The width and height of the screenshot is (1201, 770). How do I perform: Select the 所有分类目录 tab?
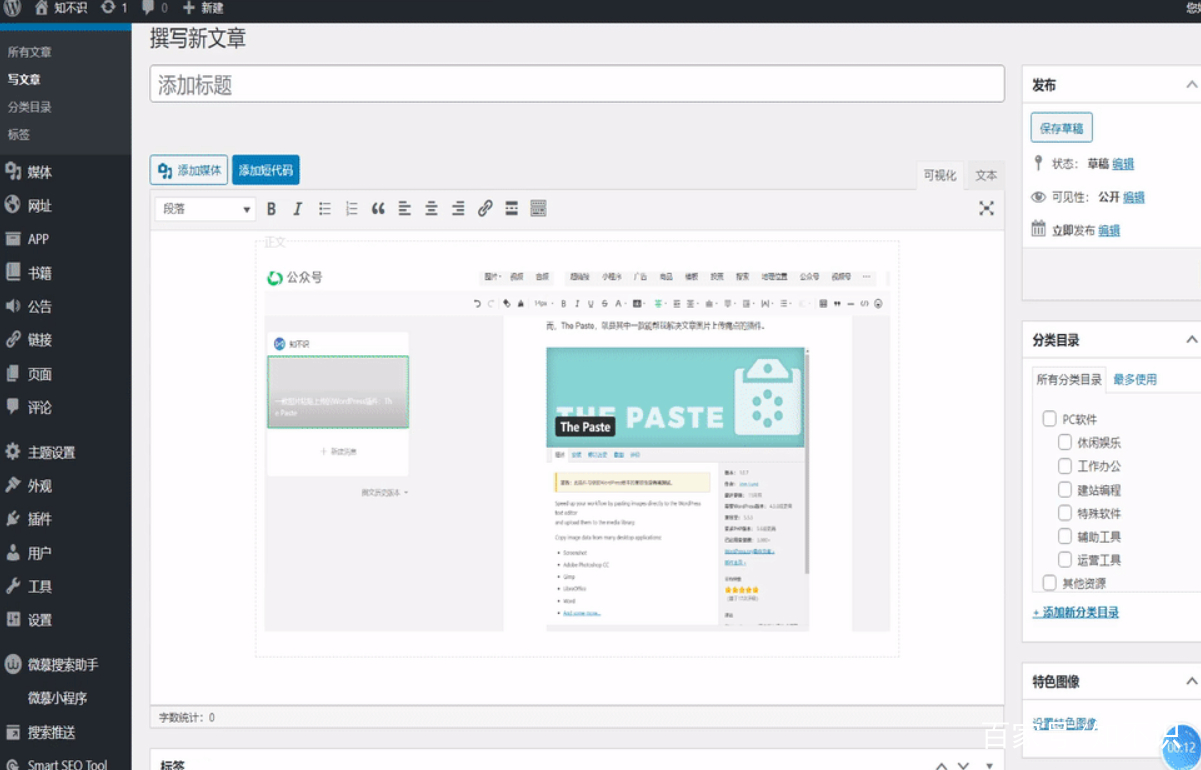pyautogui.click(x=1069, y=379)
